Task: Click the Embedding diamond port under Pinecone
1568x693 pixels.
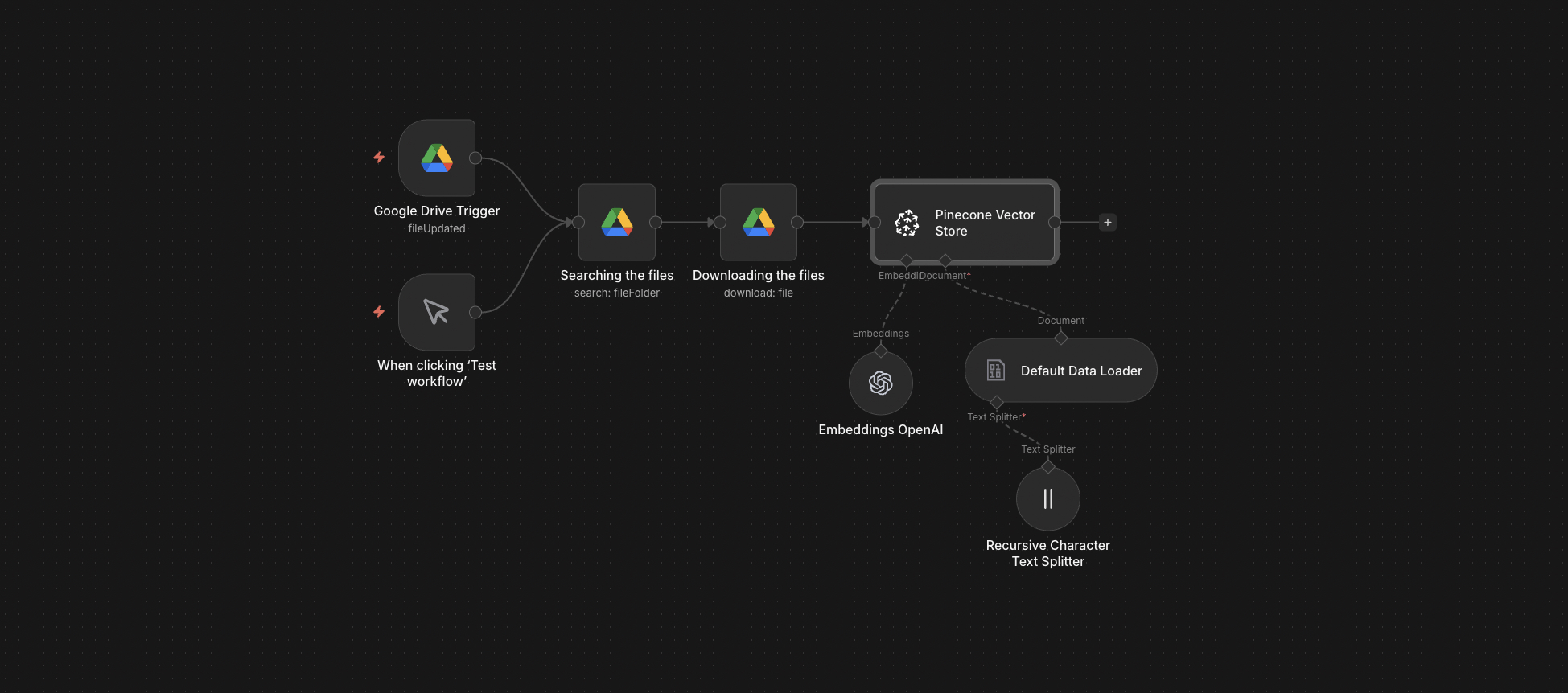Action: [x=907, y=260]
